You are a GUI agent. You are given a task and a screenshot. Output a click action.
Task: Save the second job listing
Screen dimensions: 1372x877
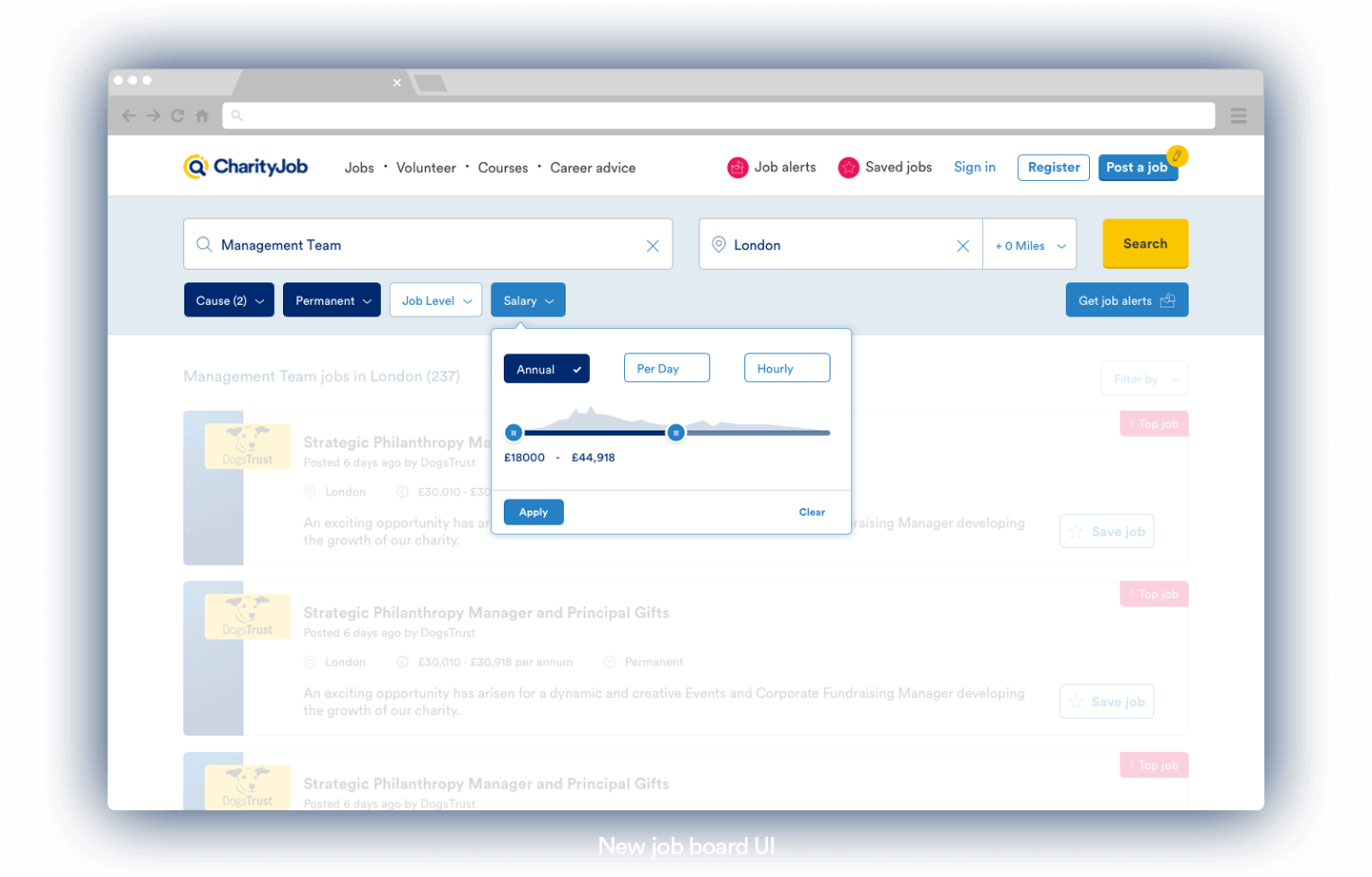[1107, 702]
